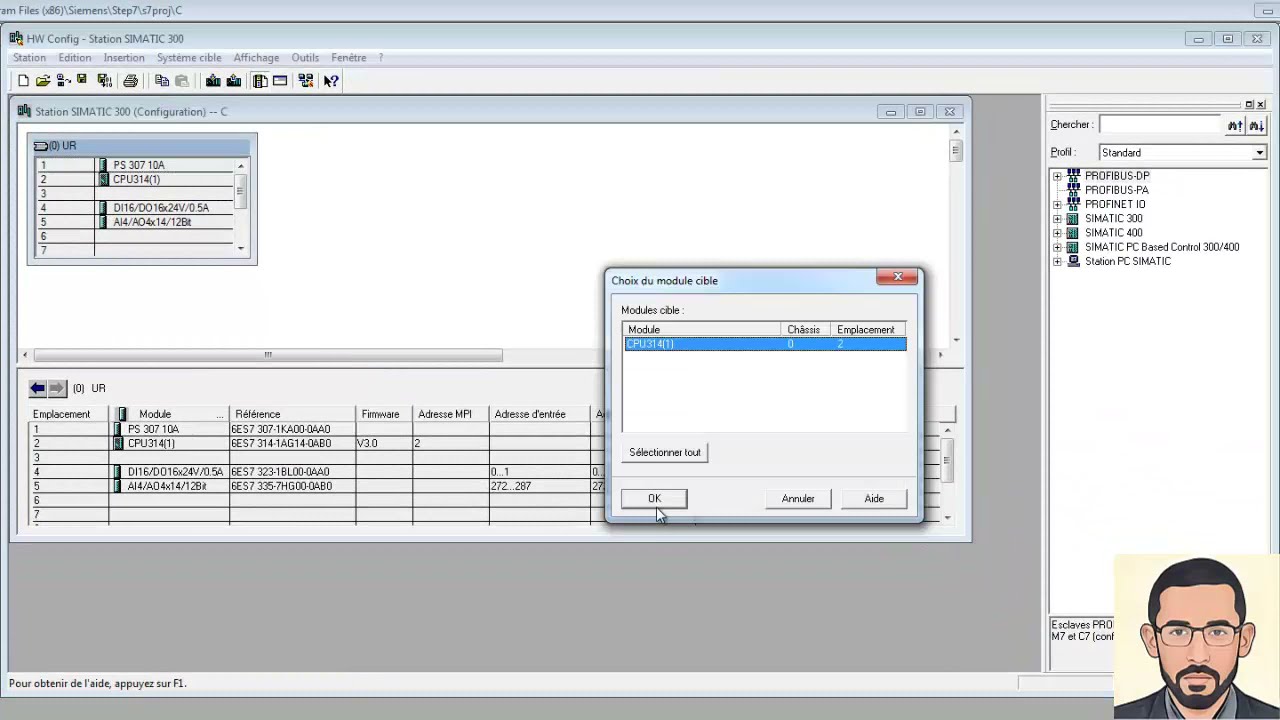Select the PROFIBUS-PA catalog item
The height and width of the screenshot is (720, 1280).
pyautogui.click(x=1116, y=190)
